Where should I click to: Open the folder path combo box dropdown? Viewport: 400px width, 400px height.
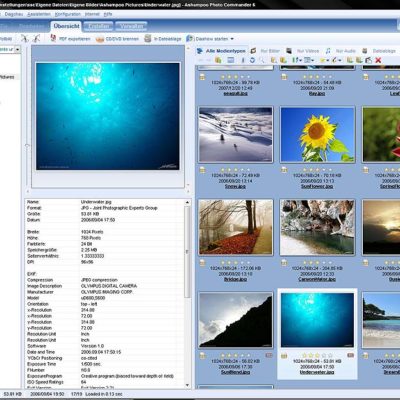[x=17, y=49]
